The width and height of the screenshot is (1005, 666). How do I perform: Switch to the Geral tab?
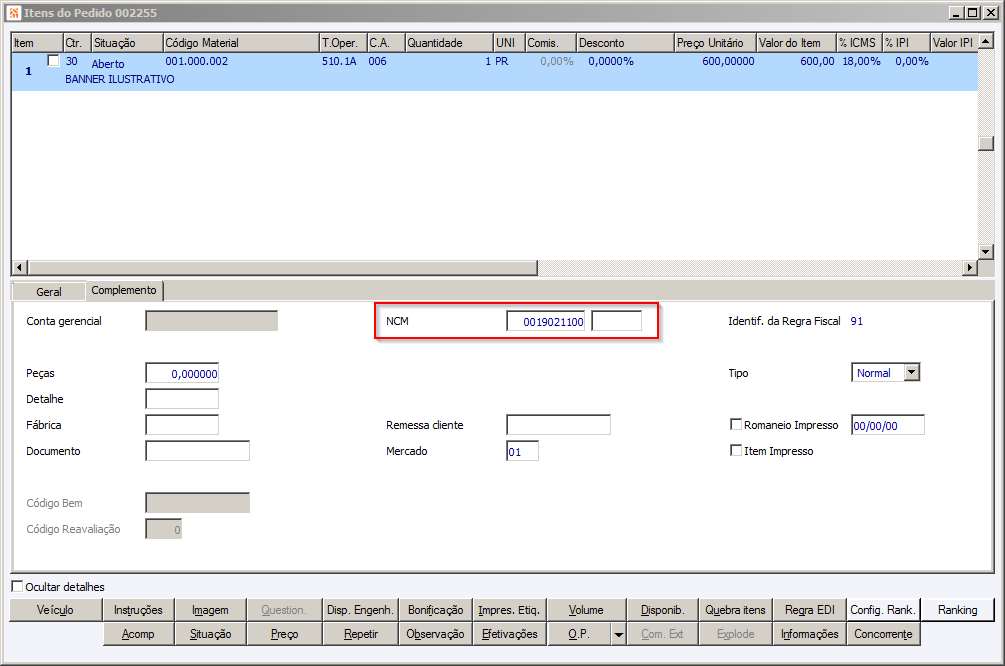(49, 292)
